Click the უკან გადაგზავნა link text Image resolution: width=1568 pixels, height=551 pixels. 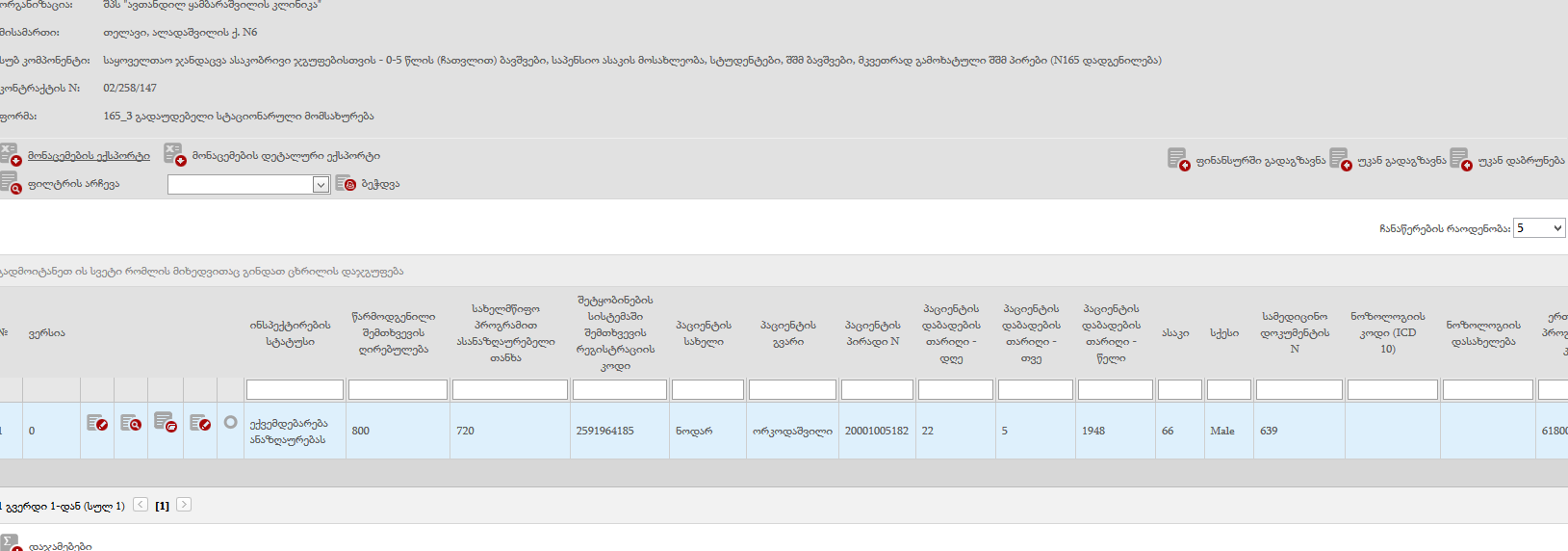pyautogui.click(x=1401, y=161)
